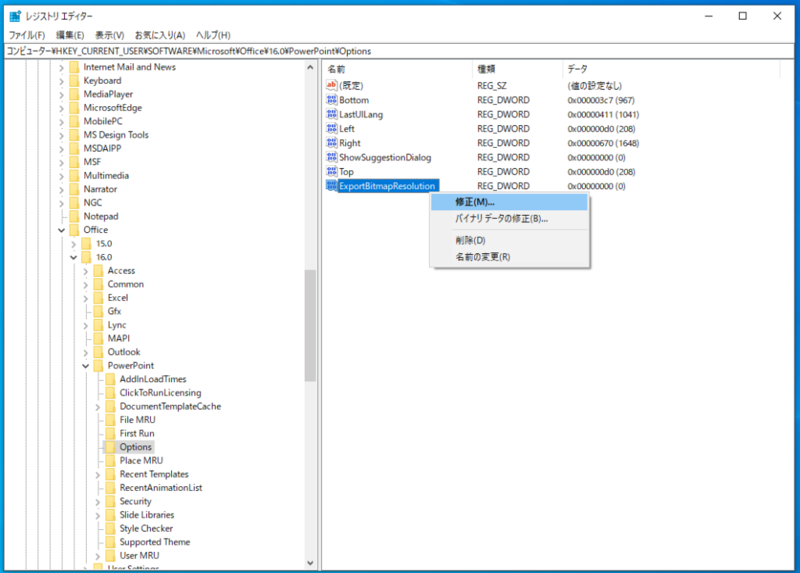Click the registry path address bar
The width and height of the screenshot is (800, 573).
pyautogui.click(x=399, y=51)
